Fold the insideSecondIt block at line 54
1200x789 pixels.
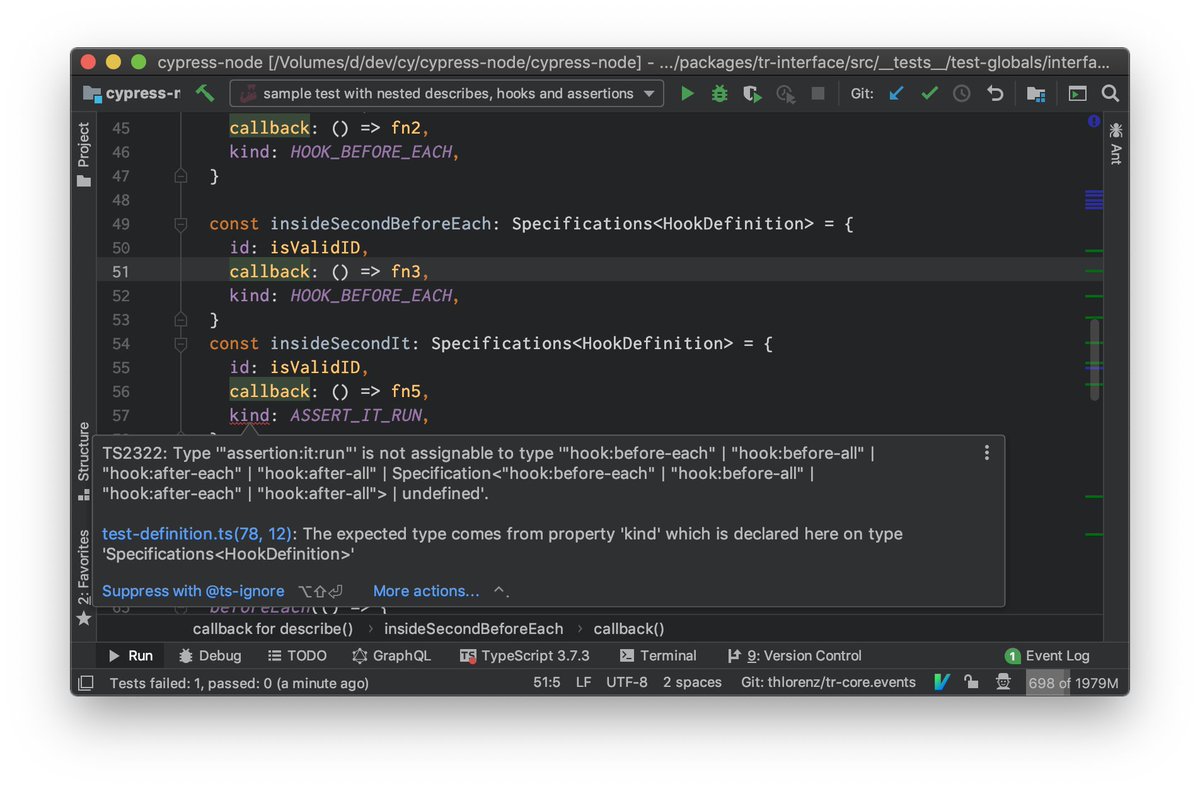click(x=181, y=344)
